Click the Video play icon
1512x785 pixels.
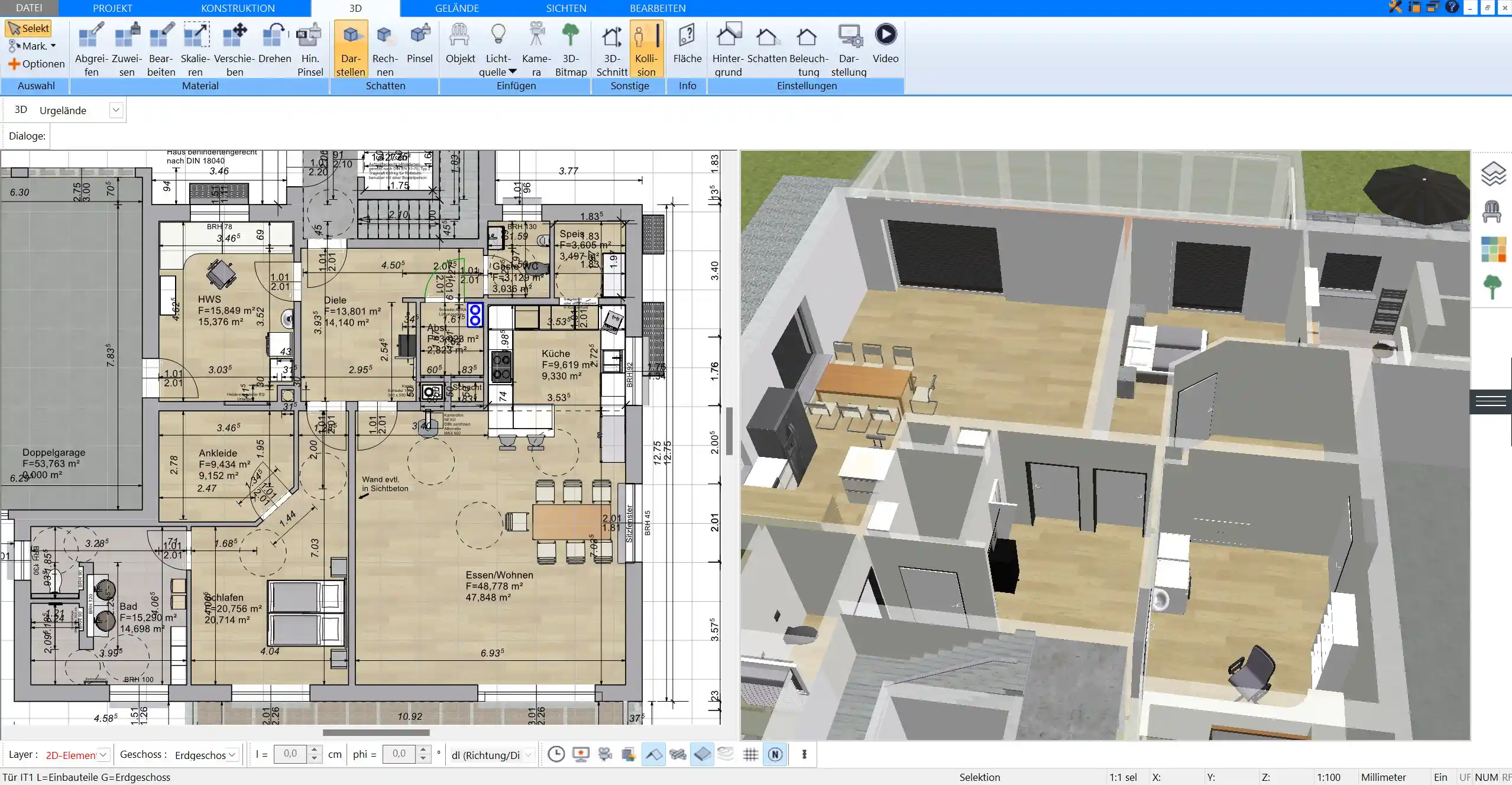point(885,43)
